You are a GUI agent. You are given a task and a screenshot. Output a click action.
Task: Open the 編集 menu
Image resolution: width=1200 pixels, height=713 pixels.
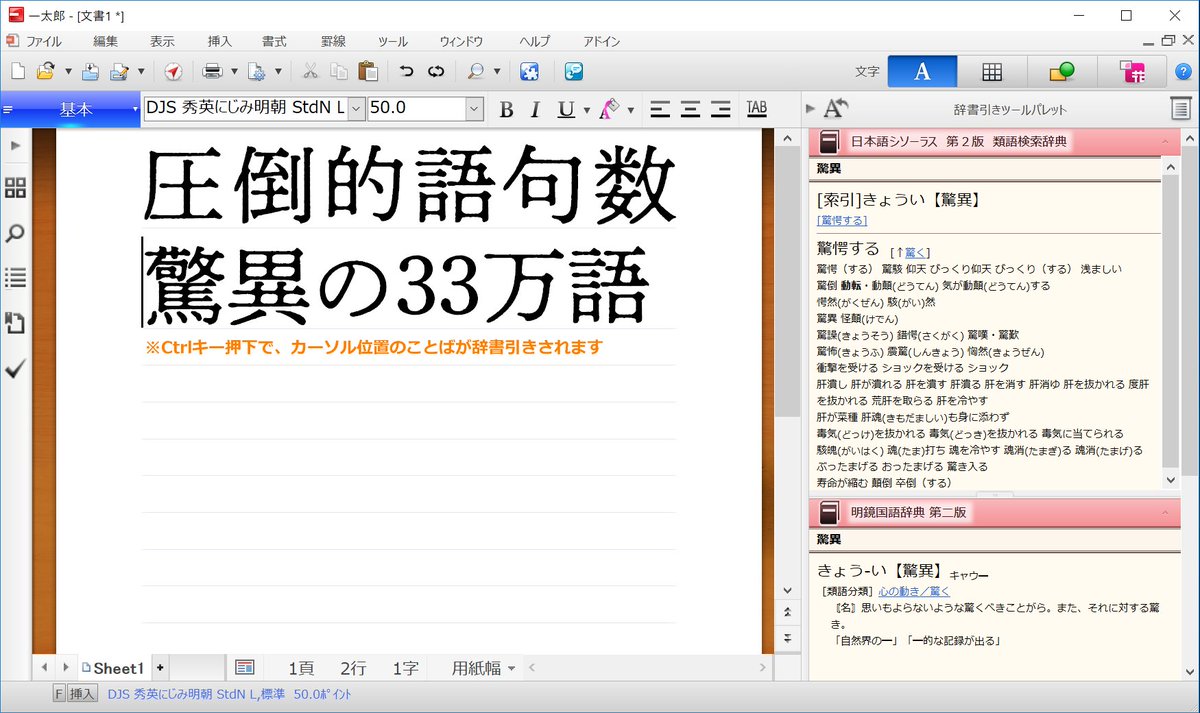coord(105,41)
